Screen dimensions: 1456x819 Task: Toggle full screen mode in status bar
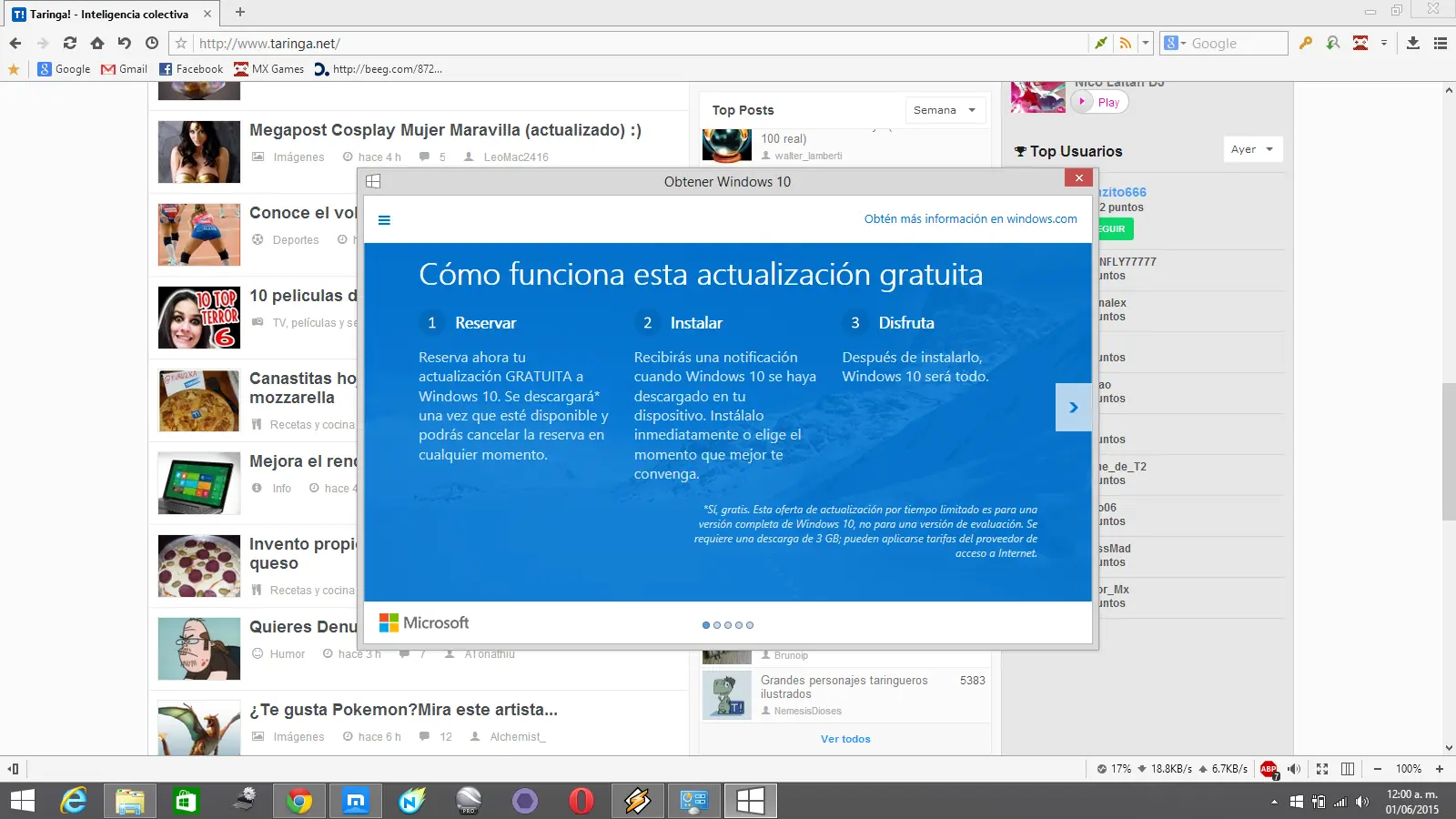(x=1322, y=769)
